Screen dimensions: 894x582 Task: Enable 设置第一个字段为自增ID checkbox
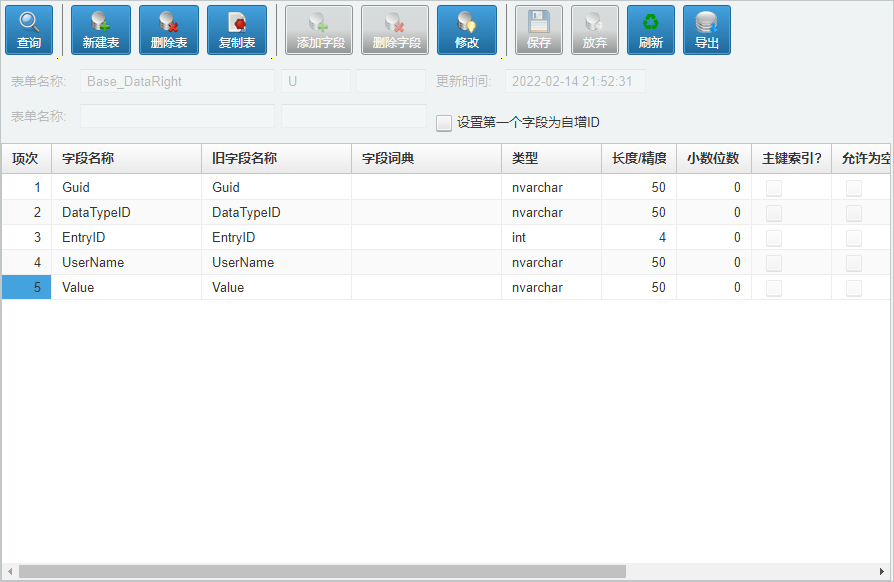444,123
